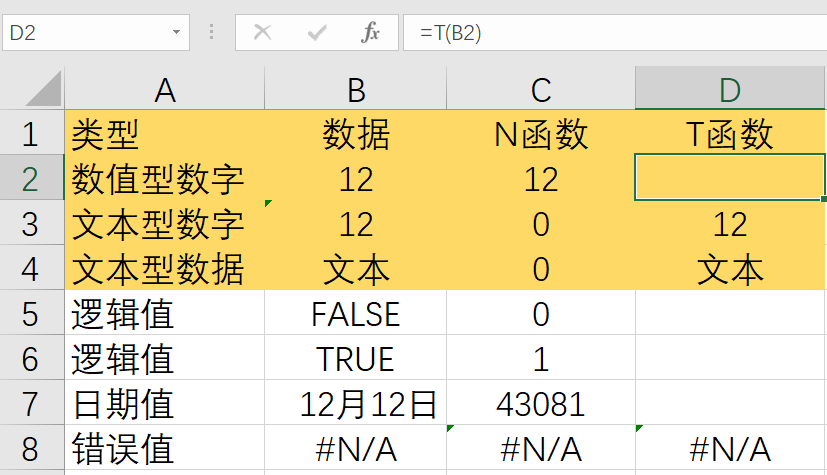Click empty cell D5 in the FALSE row
827x475 pixels.
730,313
